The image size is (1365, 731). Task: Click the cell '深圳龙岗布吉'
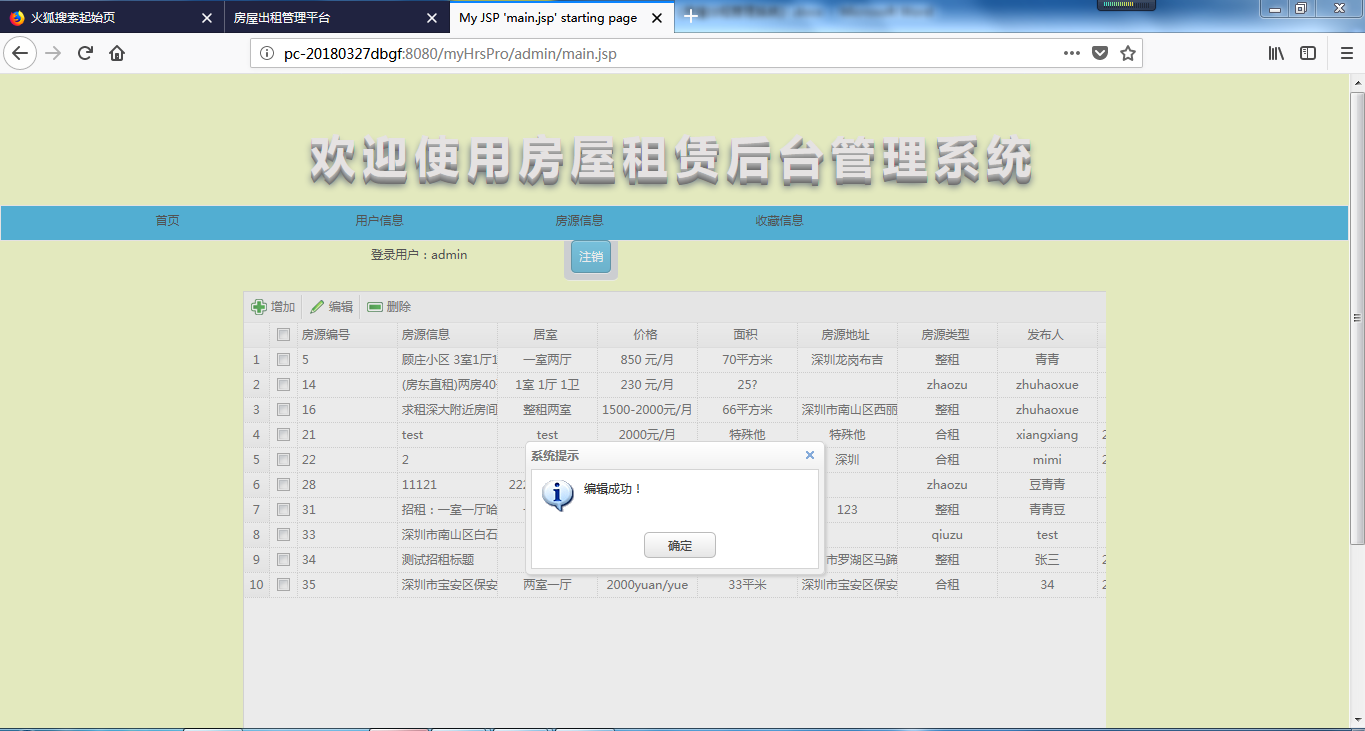click(847, 360)
